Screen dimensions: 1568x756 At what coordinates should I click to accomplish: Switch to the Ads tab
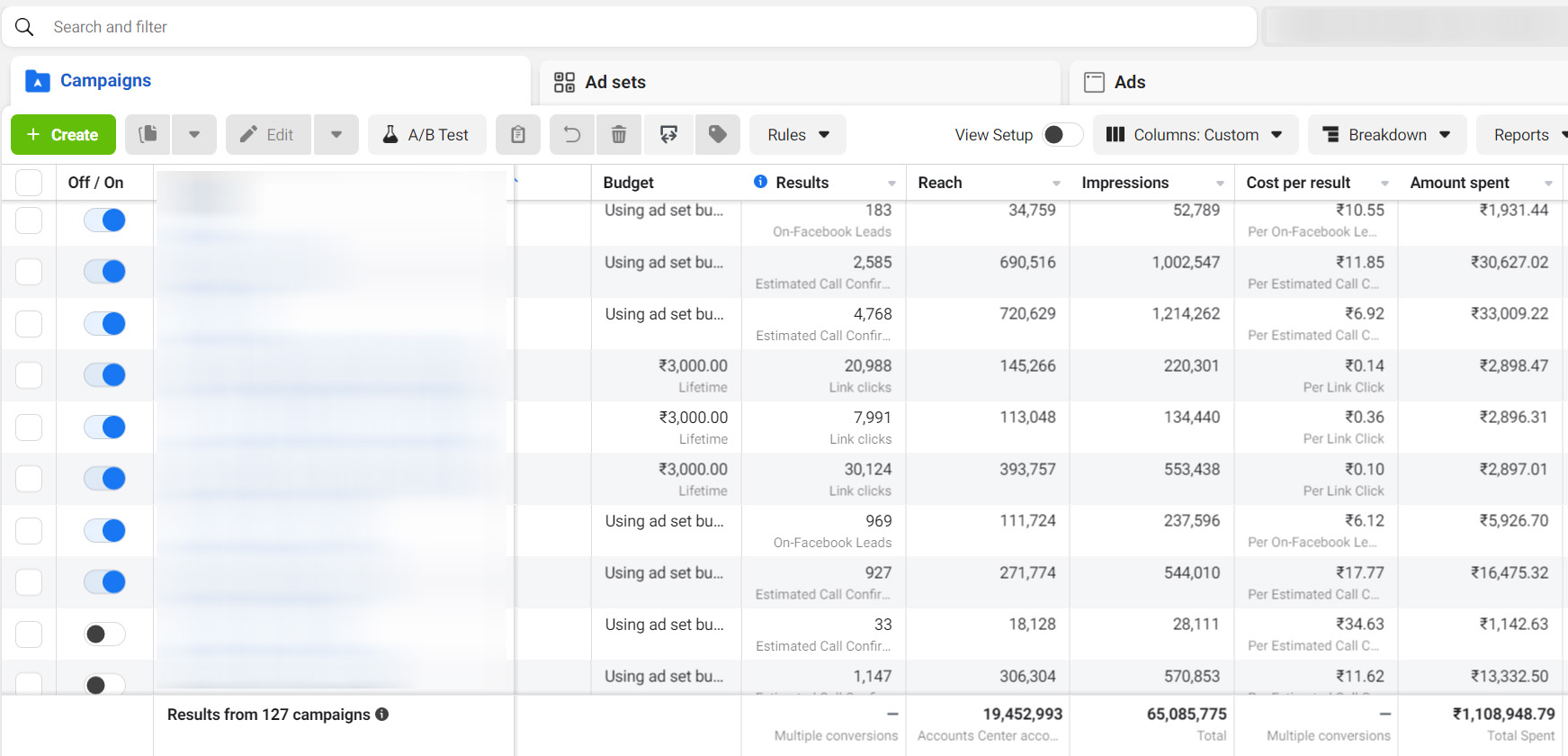coord(1319,82)
